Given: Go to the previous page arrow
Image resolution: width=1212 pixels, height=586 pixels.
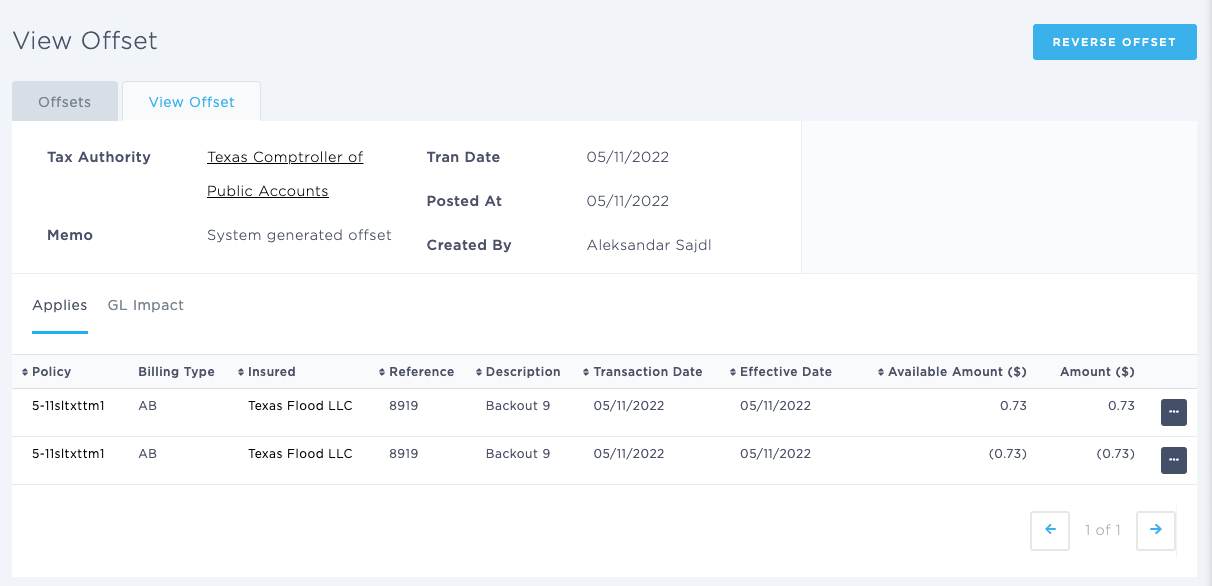Looking at the screenshot, I should point(1050,530).
